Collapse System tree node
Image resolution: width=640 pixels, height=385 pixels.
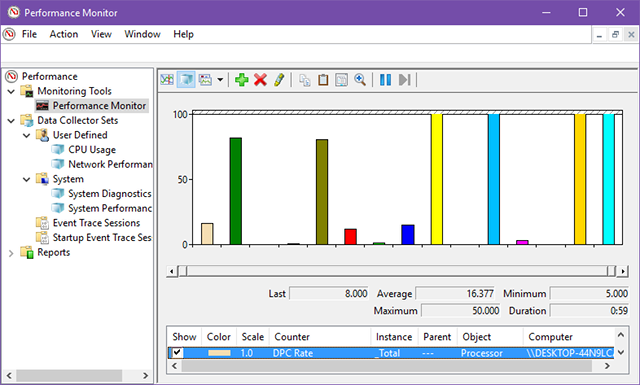[27, 179]
